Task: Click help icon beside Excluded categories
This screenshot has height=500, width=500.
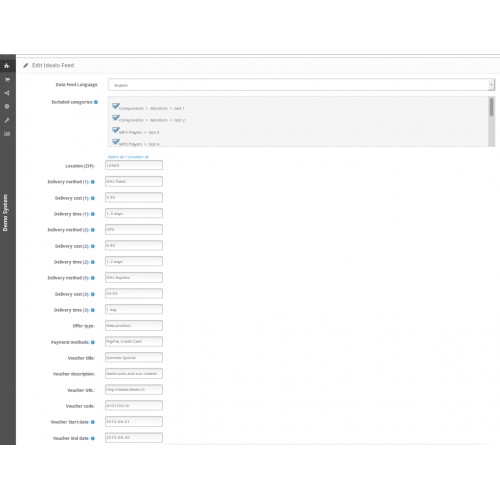Action: coord(96,102)
